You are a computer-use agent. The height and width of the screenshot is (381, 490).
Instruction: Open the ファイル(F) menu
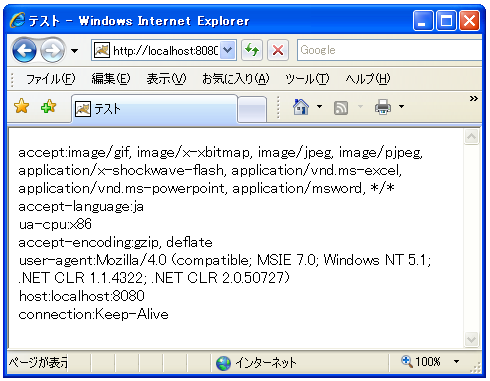(51, 79)
